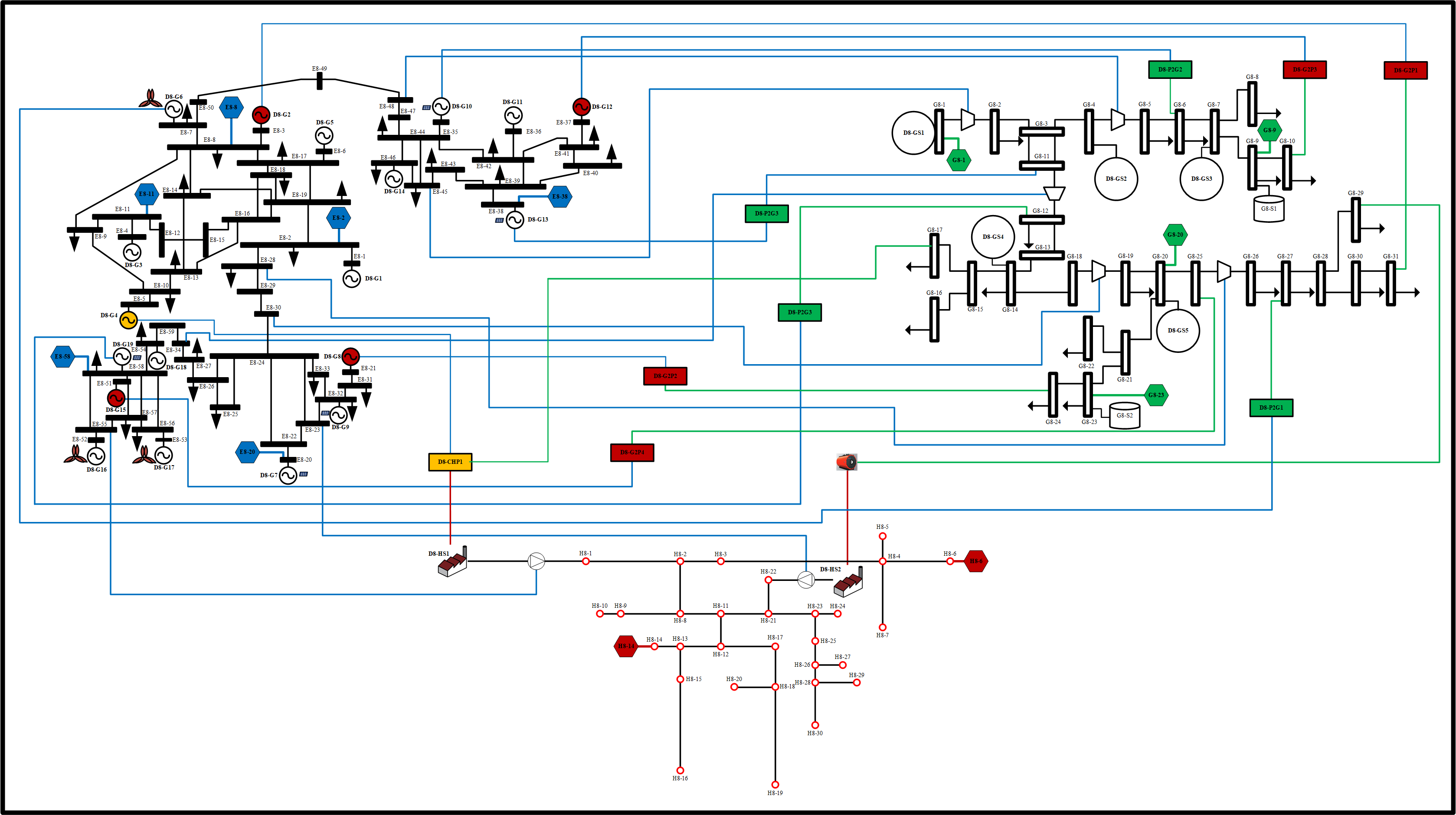This screenshot has height=815, width=1456.
Task: Click the E8-24 bus label
Action: (x=257, y=362)
